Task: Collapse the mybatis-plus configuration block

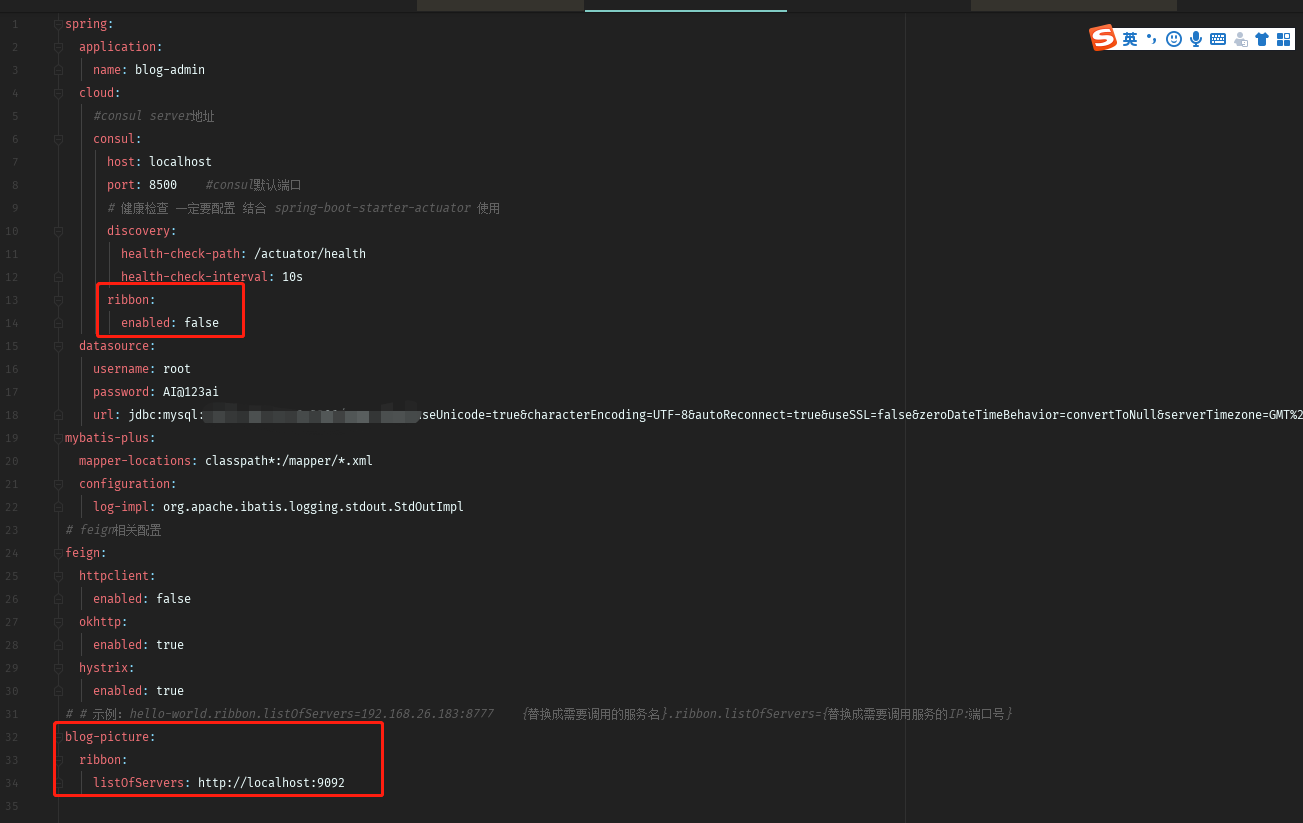Action: (58, 437)
